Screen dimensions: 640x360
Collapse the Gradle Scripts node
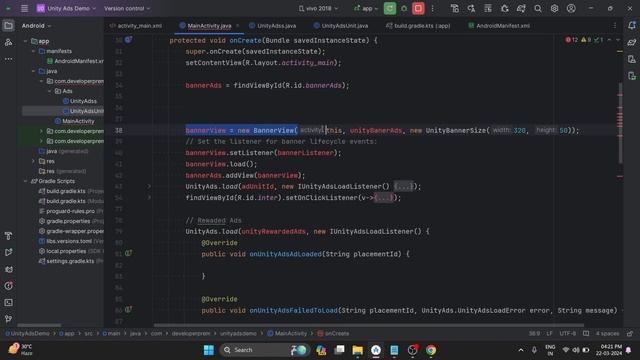click(x=26, y=181)
